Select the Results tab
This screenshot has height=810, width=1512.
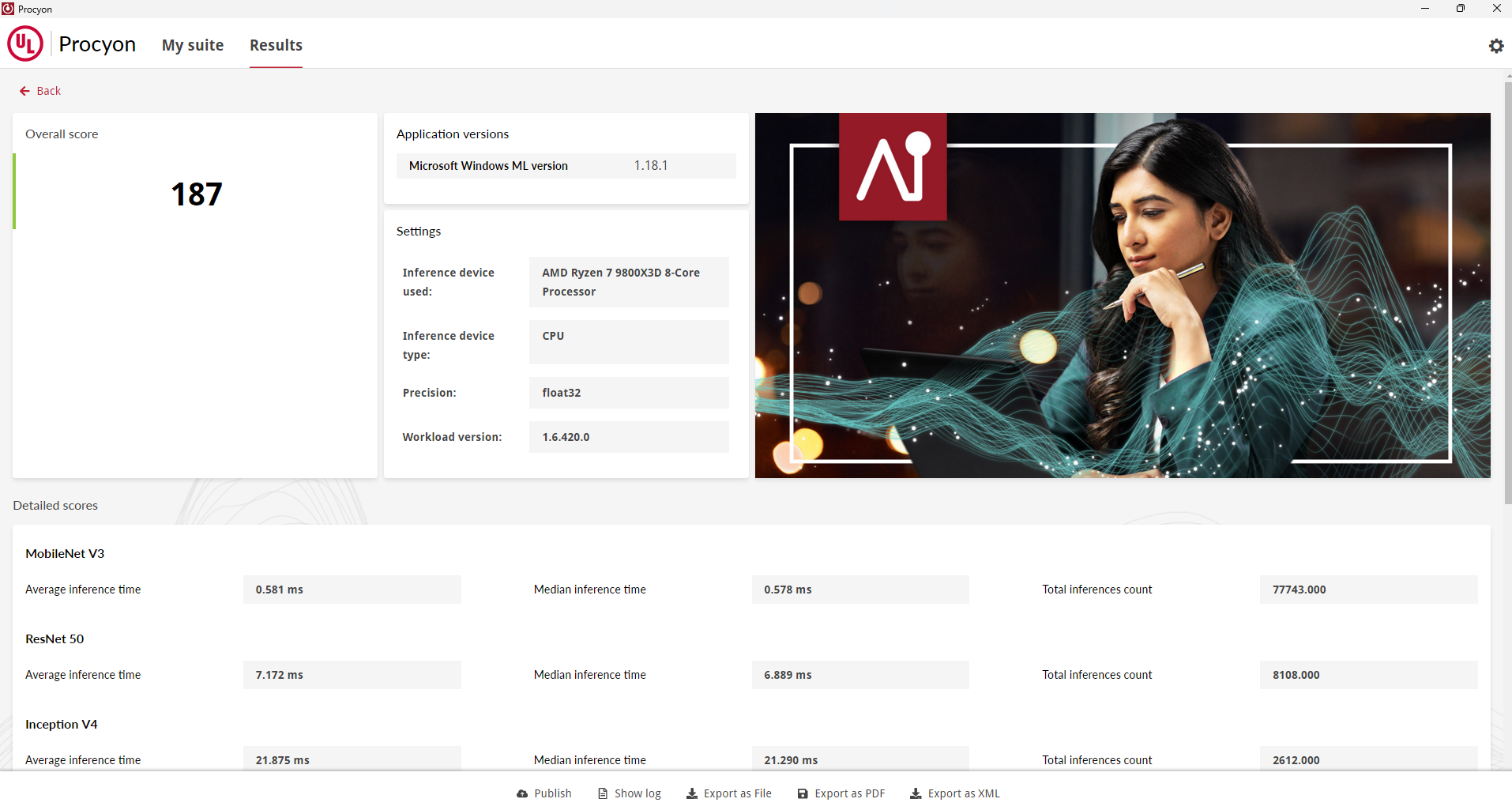tap(276, 45)
